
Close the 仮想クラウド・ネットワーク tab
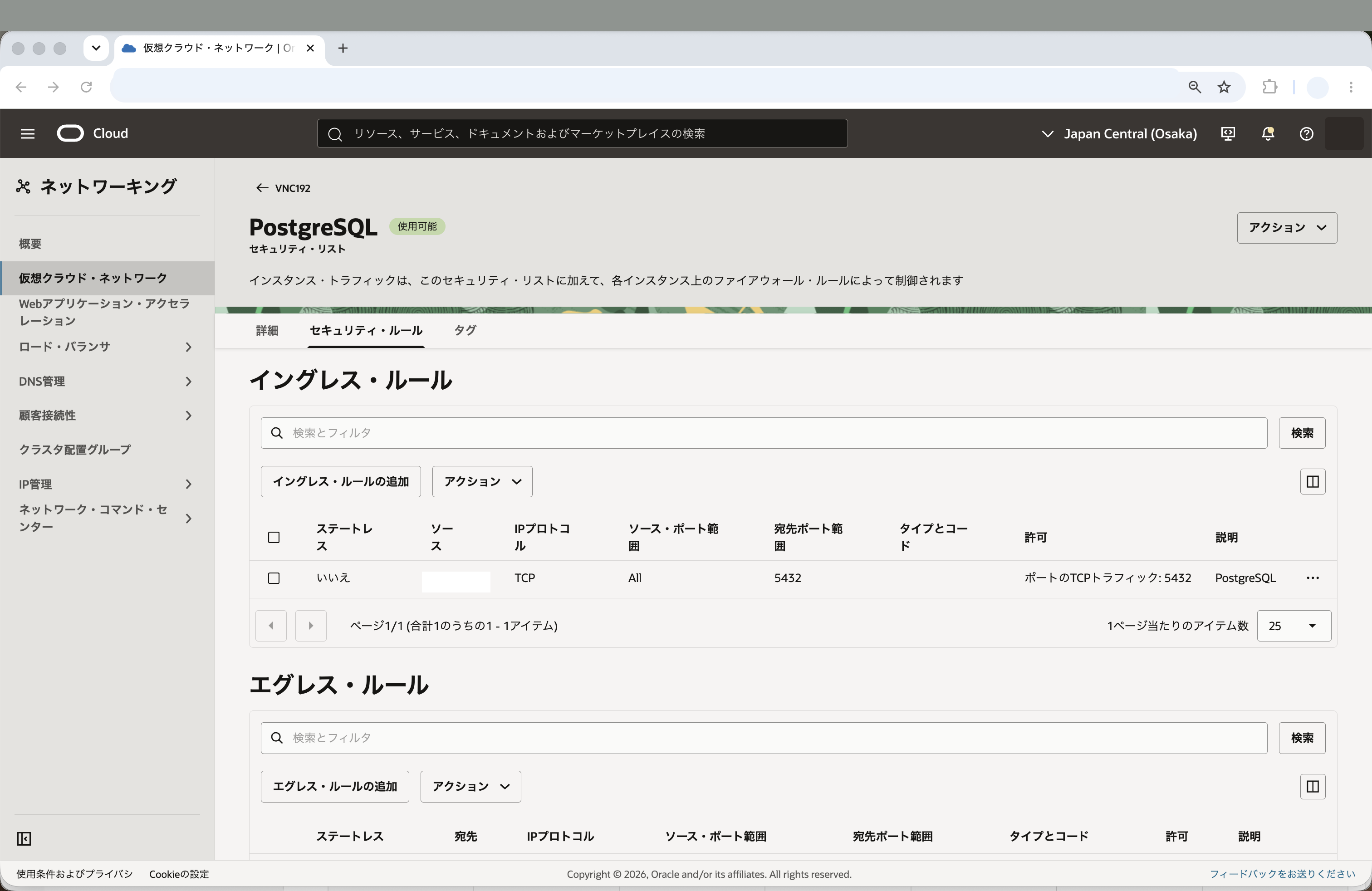[x=310, y=49]
